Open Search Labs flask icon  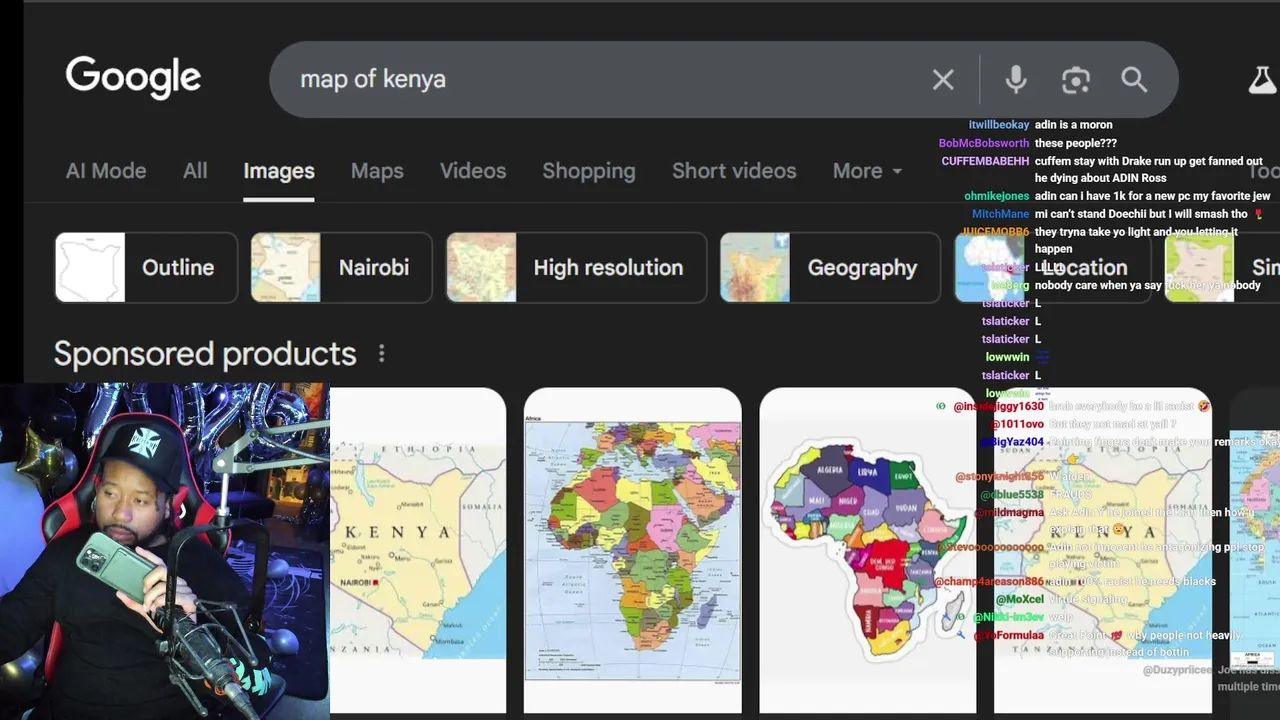pos(1262,80)
